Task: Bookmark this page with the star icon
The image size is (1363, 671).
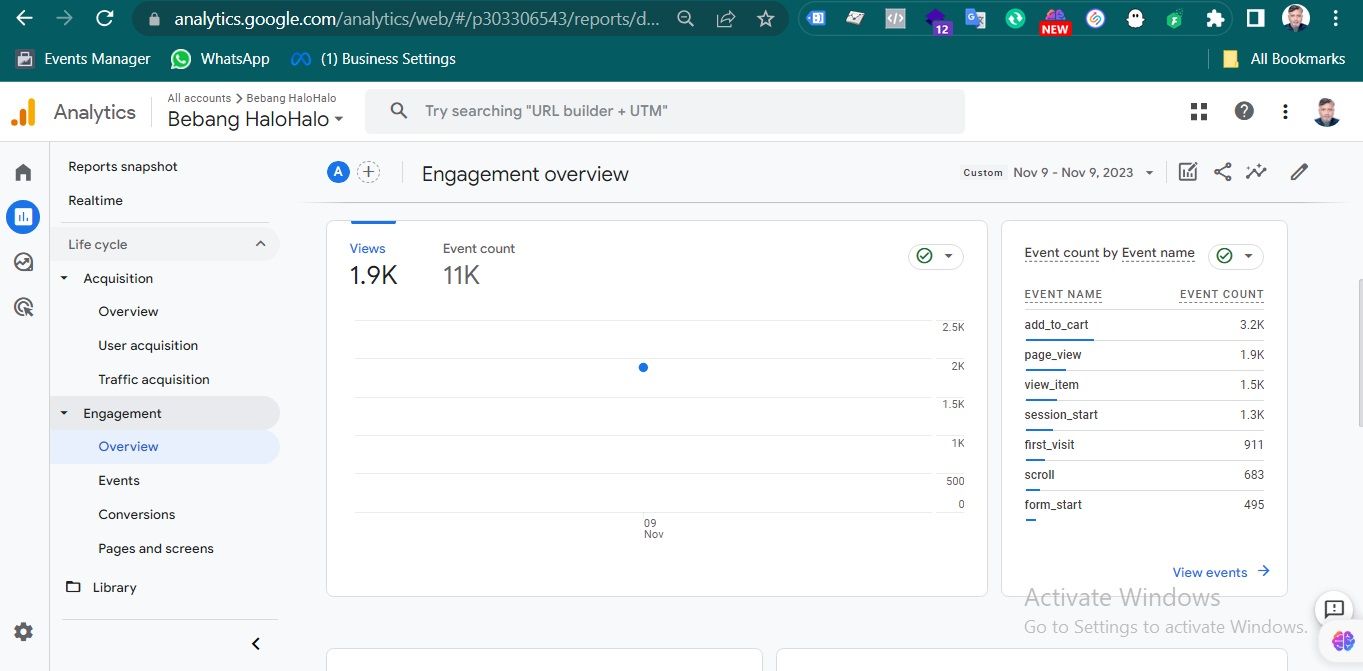Action: (x=765, y=19)
